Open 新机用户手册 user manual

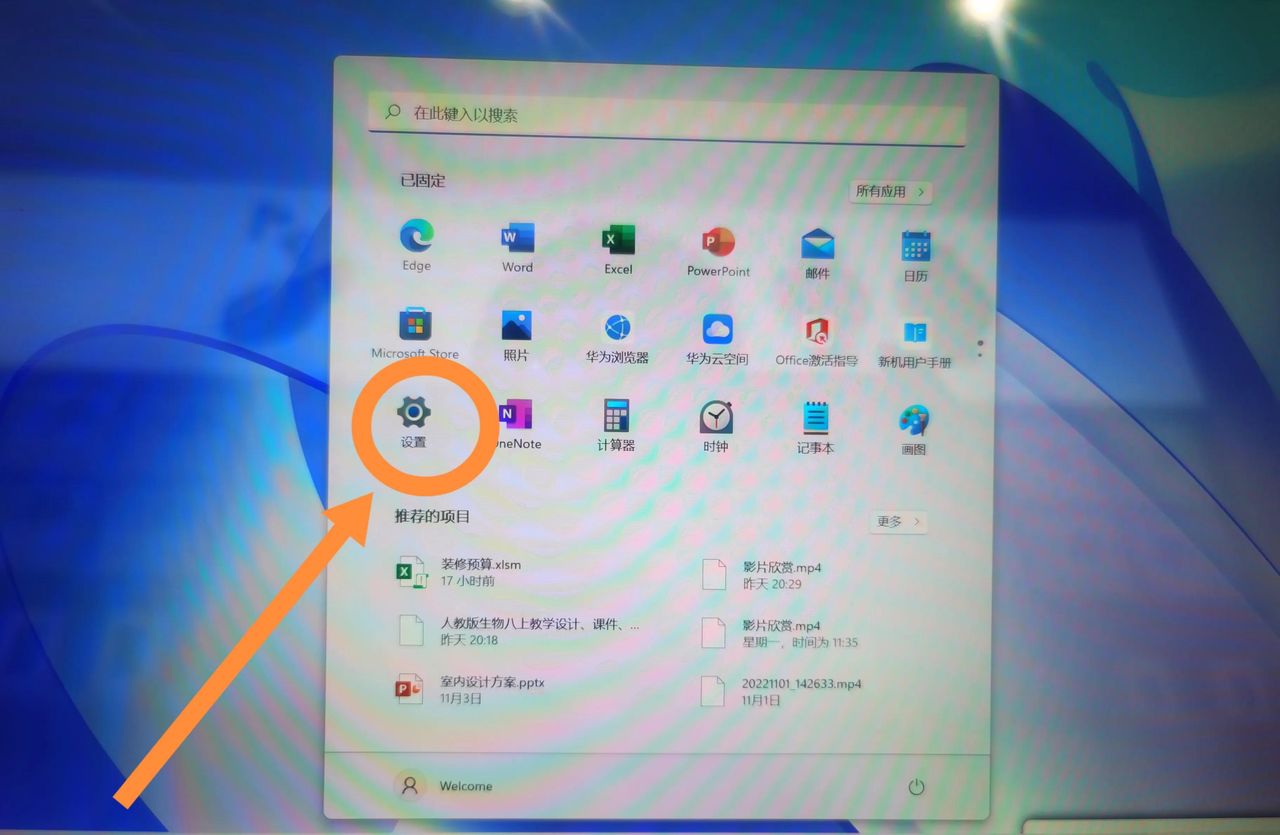[x=914, y=343]
